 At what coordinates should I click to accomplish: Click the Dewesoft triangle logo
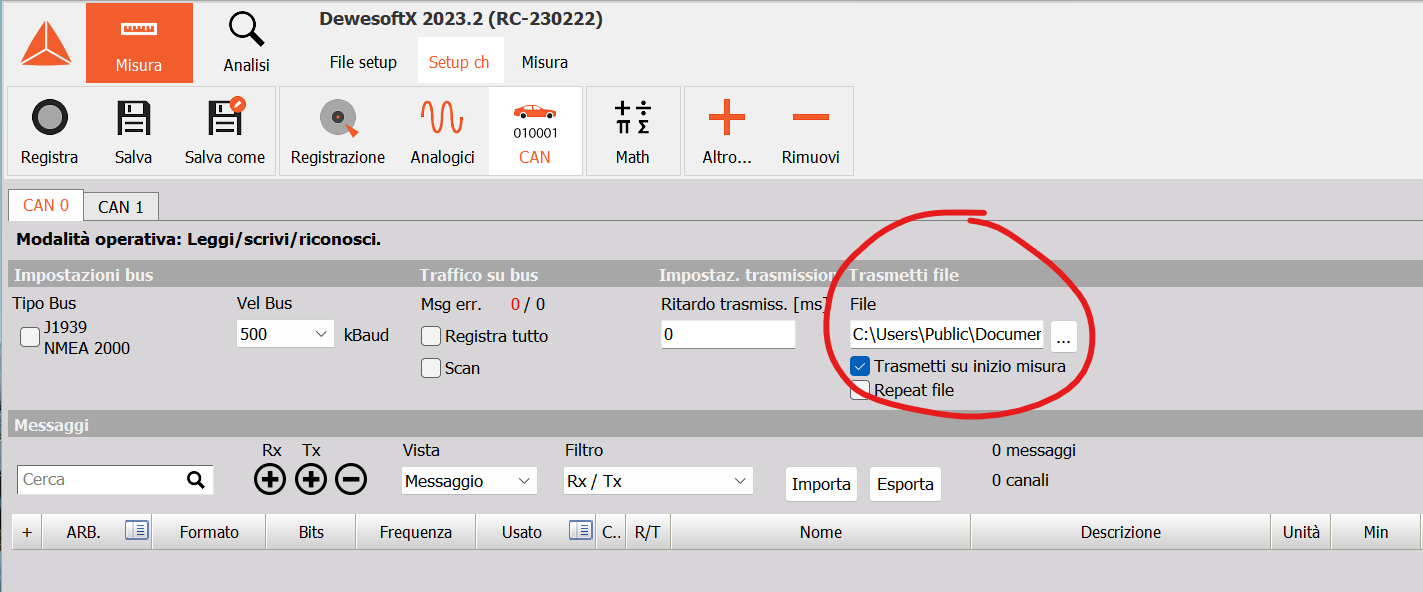(46, 43)
